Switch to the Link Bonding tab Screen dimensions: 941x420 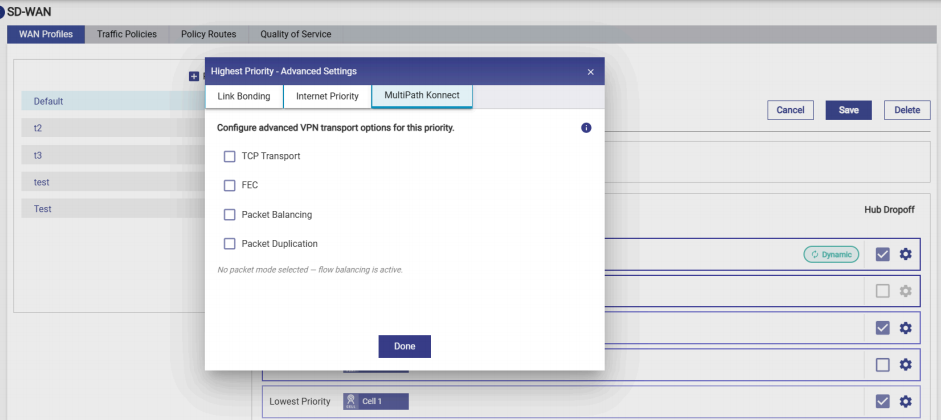[244, 96]
